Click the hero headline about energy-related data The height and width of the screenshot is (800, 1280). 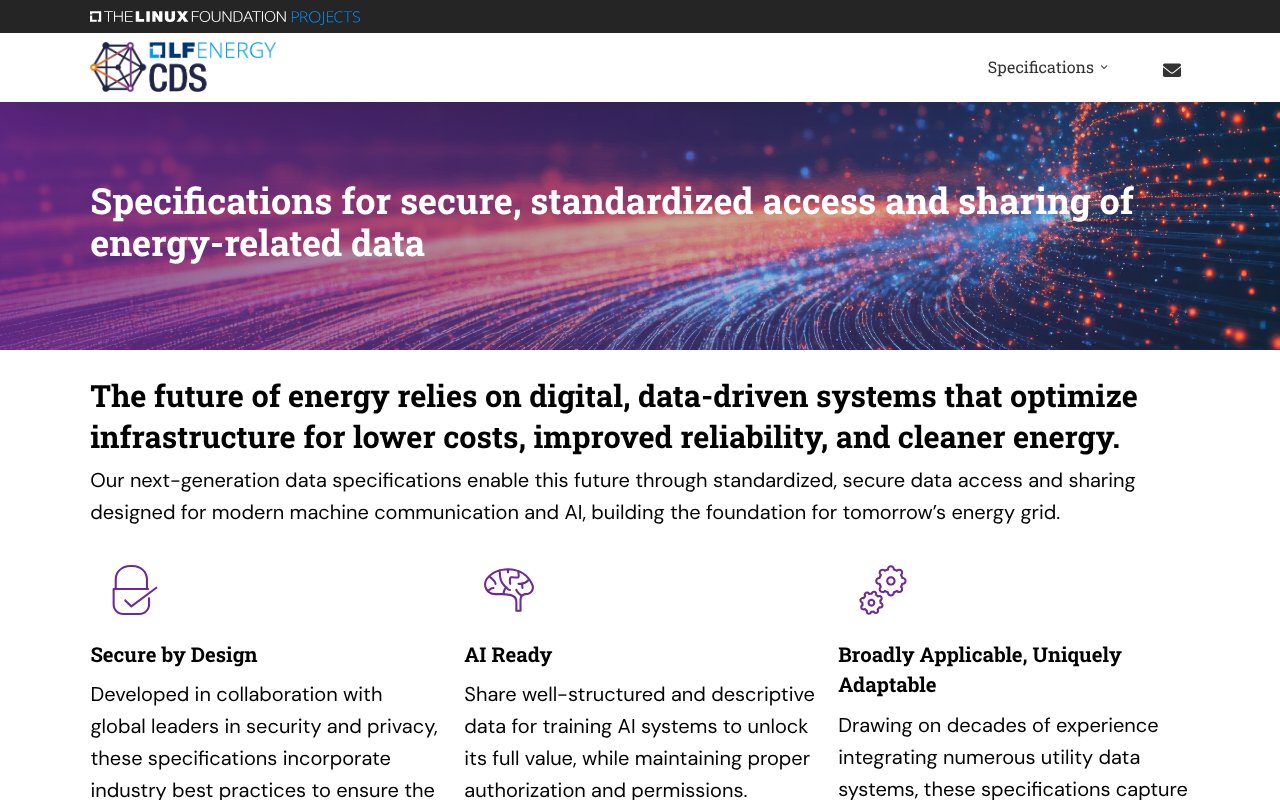(611, 221)
